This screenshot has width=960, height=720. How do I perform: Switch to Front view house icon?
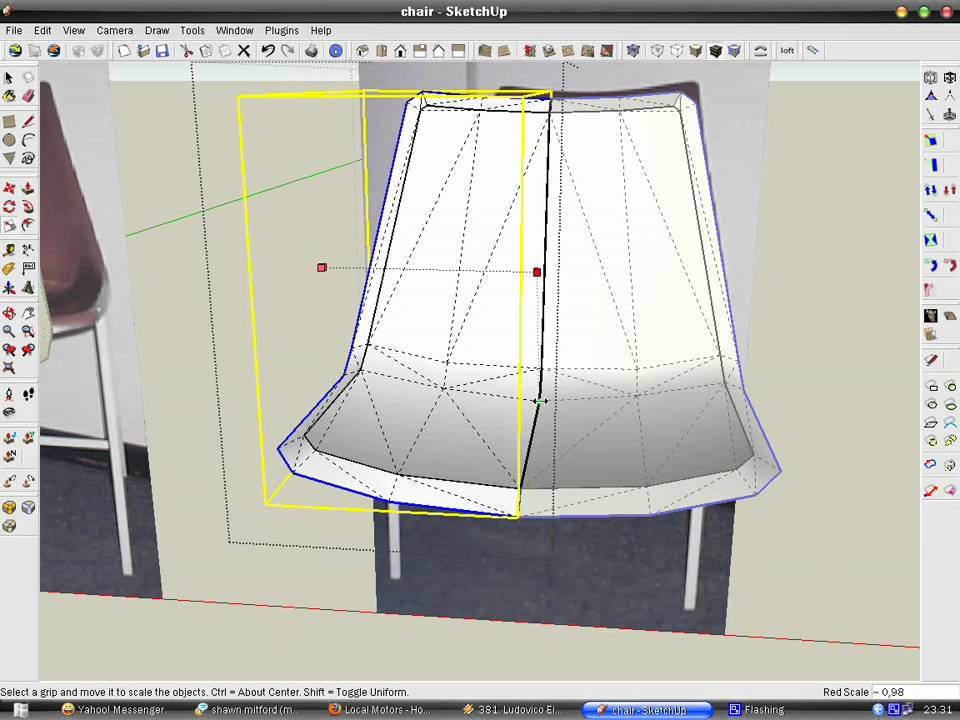[400, 51]
